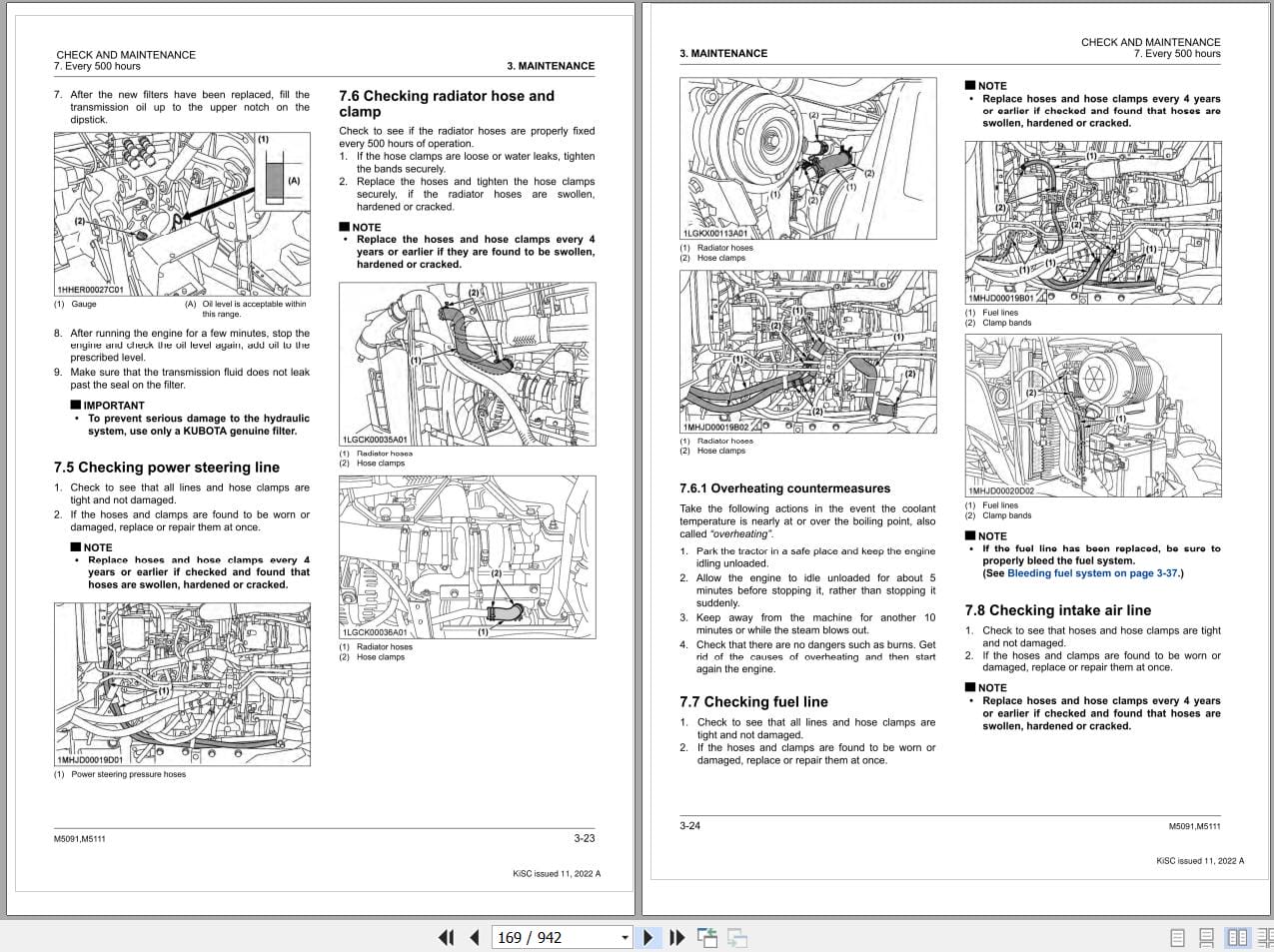Click KiSC issued 11, 2022 A on left page

coord(557,873)
